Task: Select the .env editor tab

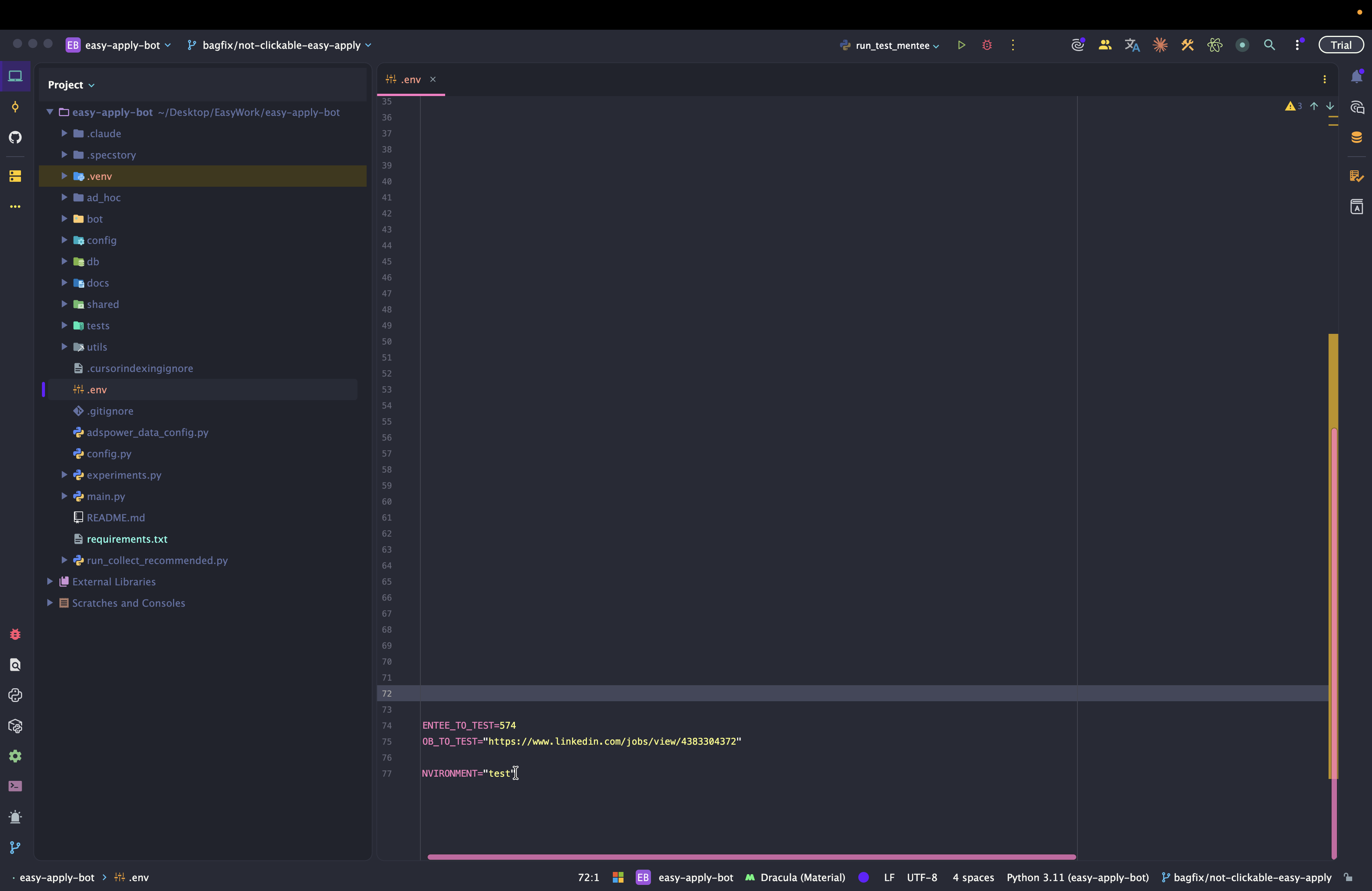Action: [410, 80]
